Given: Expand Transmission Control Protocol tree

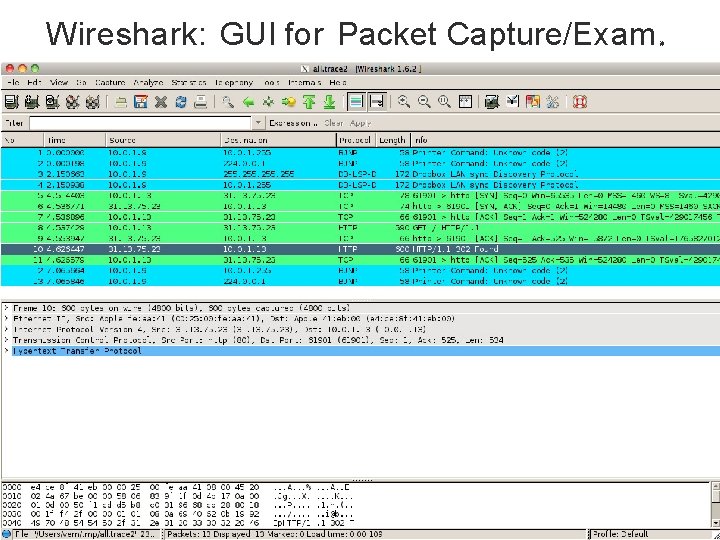Looking at the screenshot, I should [x=6, y=340].
